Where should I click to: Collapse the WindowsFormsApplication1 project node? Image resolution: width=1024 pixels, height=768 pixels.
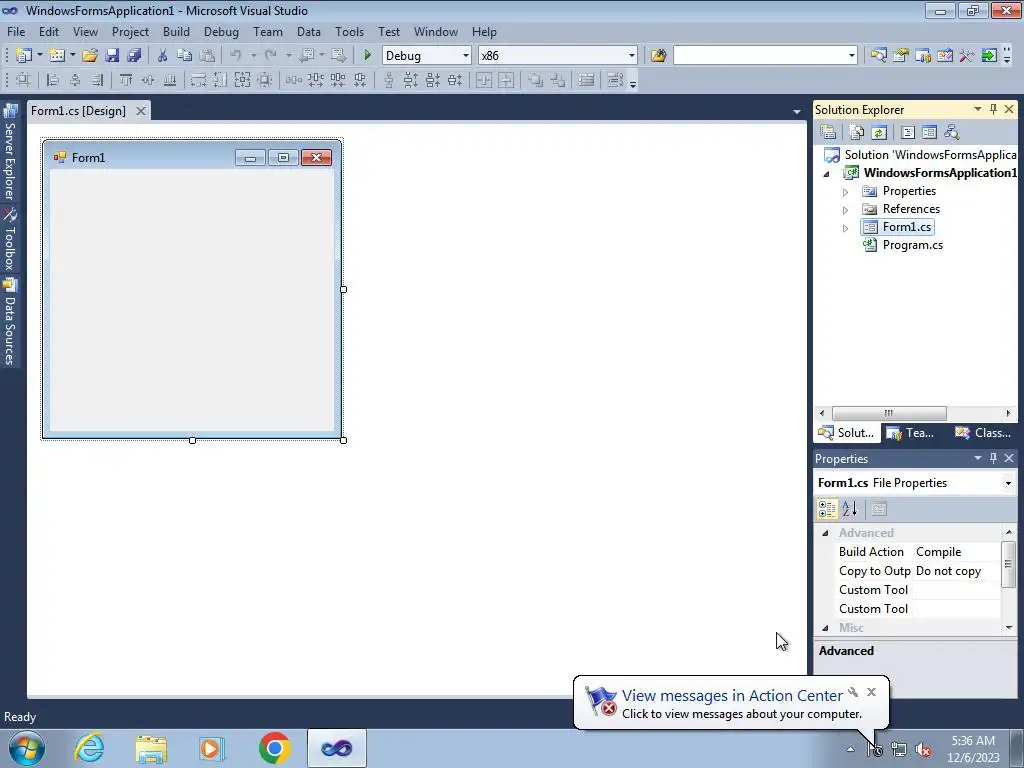pyautogui.click(x=827, y=174)
